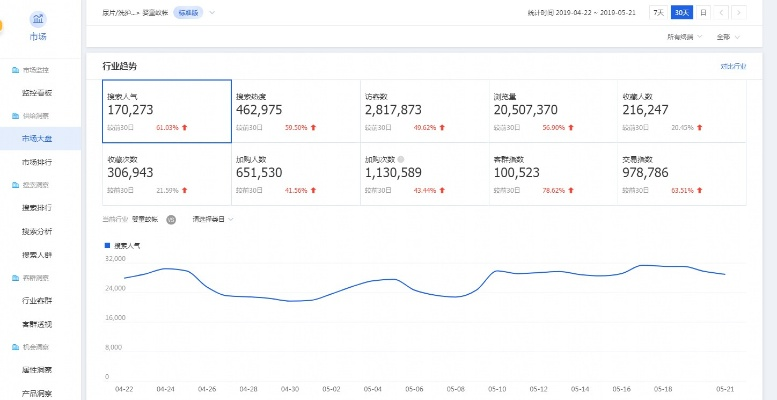Click the grey info icon beside 加购次数
The width and height of the screenshot is (777, 400).
[401, 159]
